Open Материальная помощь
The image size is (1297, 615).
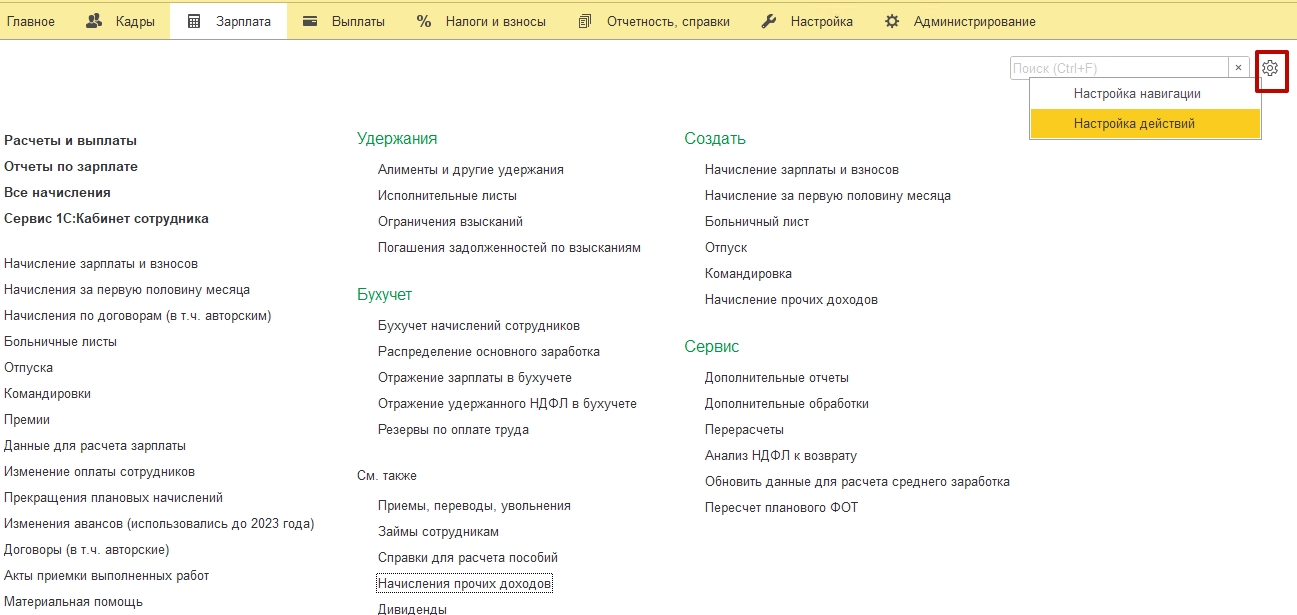(73, 602)
